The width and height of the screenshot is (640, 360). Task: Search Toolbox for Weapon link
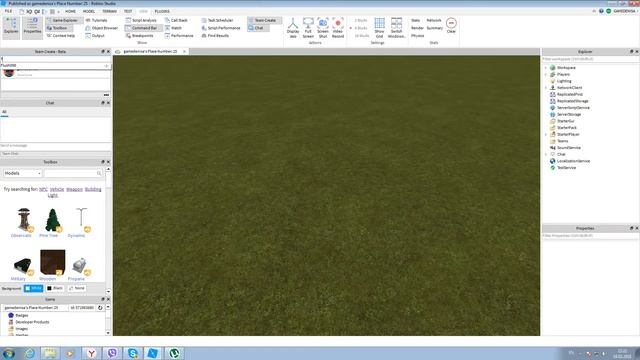click(x=74, y=189)
